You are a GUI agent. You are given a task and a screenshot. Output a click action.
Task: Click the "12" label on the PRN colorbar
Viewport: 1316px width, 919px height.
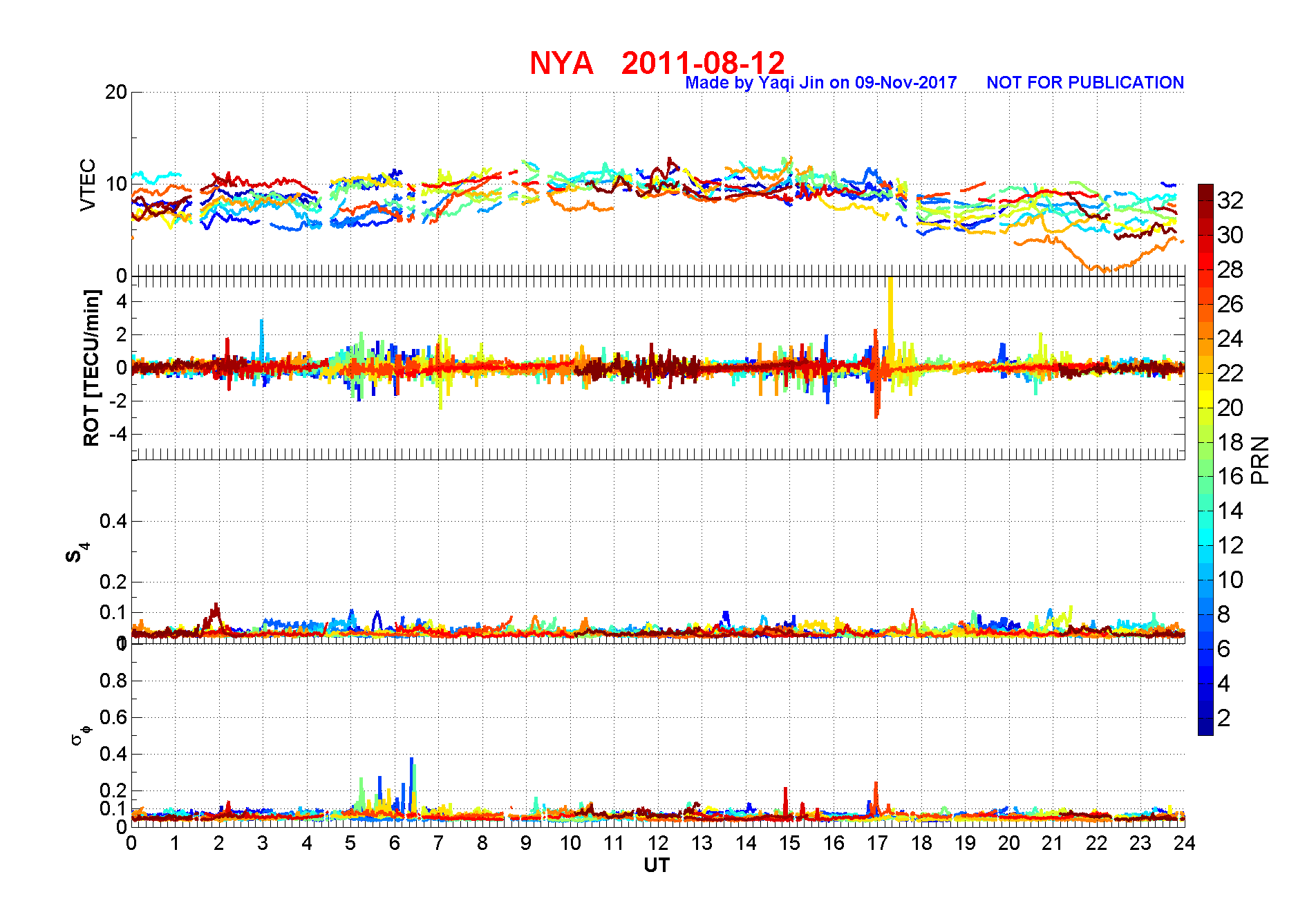click(1230, 545)
